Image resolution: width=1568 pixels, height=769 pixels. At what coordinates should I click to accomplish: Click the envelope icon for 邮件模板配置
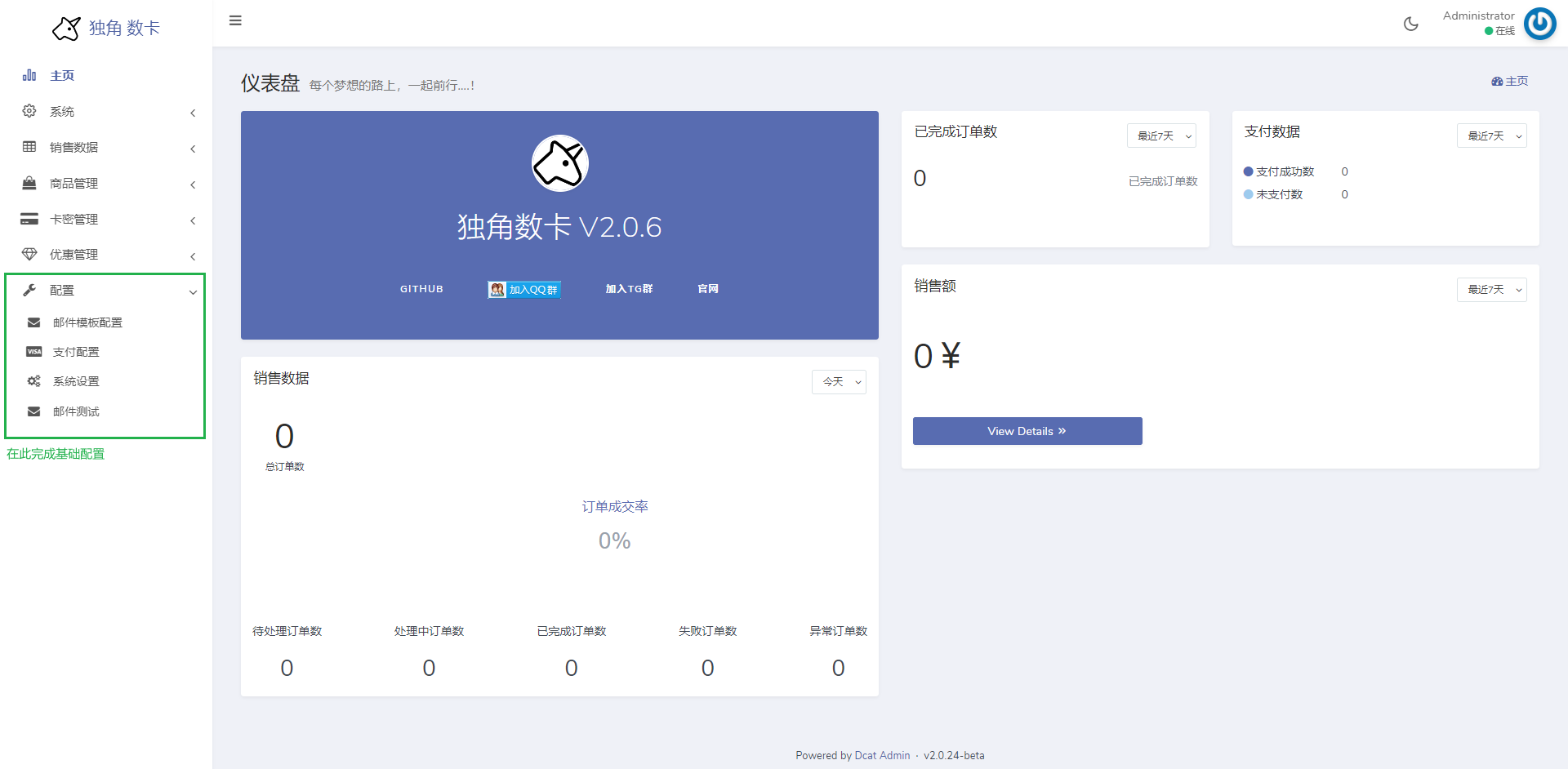(x=33, y=322)
